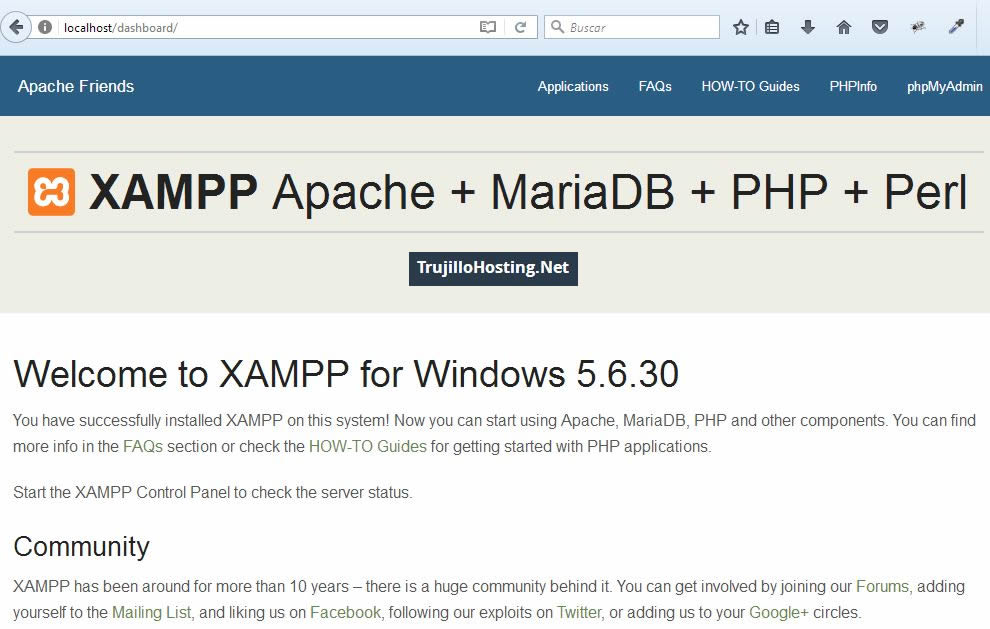Click the 'XAMPP Apache + MariaDB + PHP + Perl' title

point(528,192)
